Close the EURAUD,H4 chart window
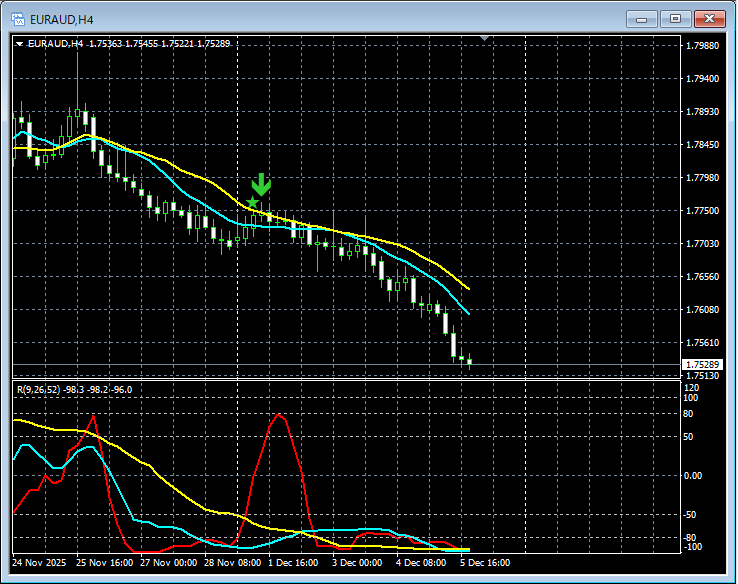This screenshot has width=738, height=584. point(710,18)
